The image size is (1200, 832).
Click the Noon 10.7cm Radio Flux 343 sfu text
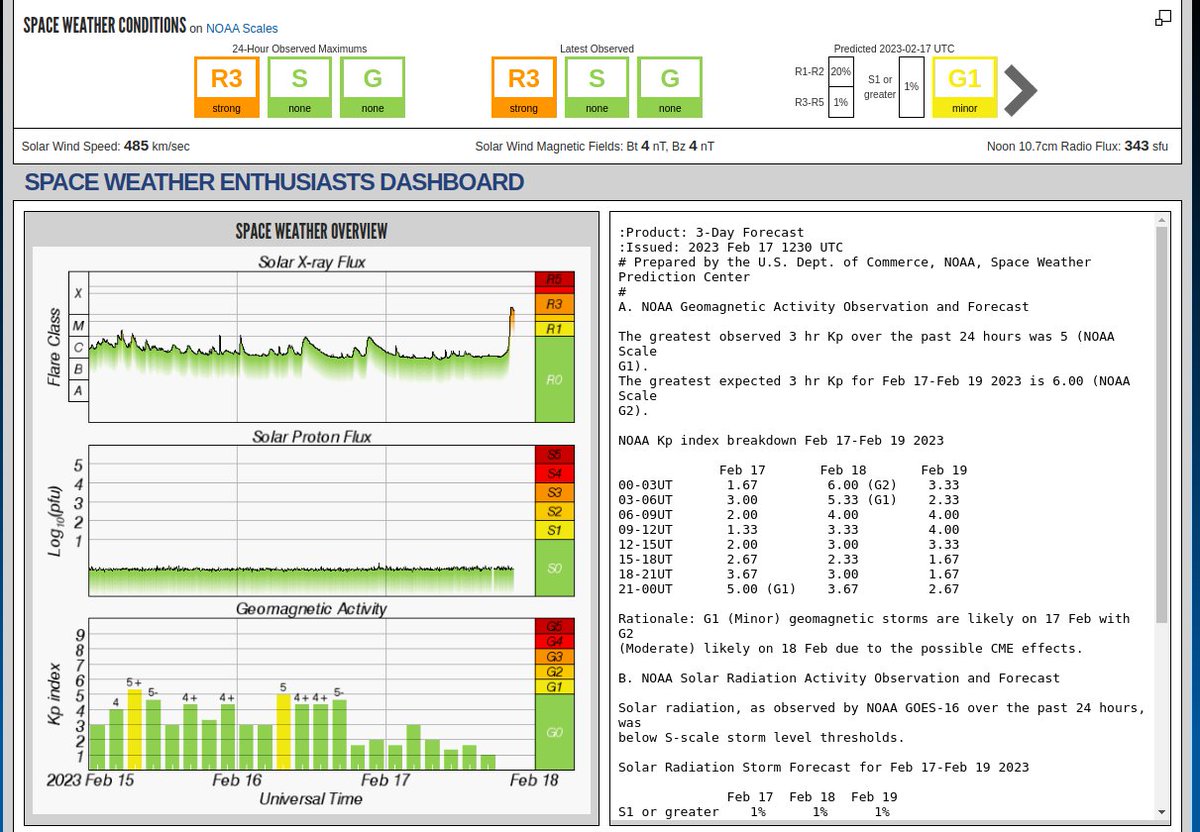[1077, 146]
